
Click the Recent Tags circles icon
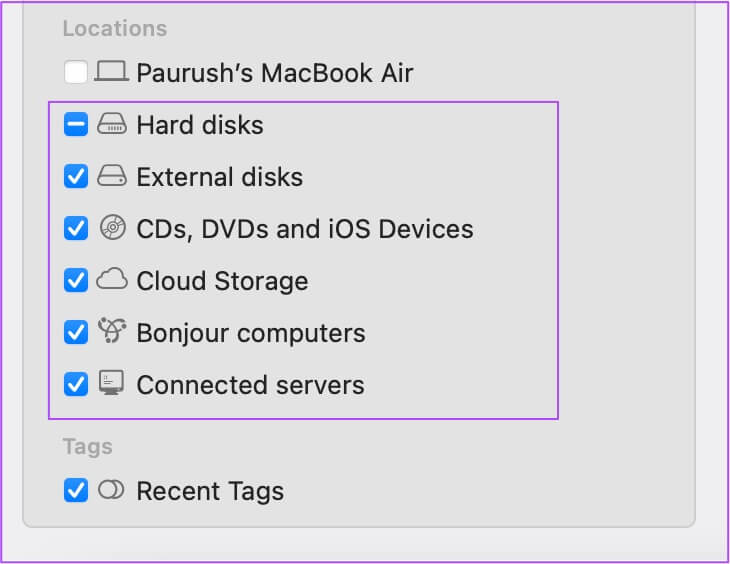coord(112,491)
